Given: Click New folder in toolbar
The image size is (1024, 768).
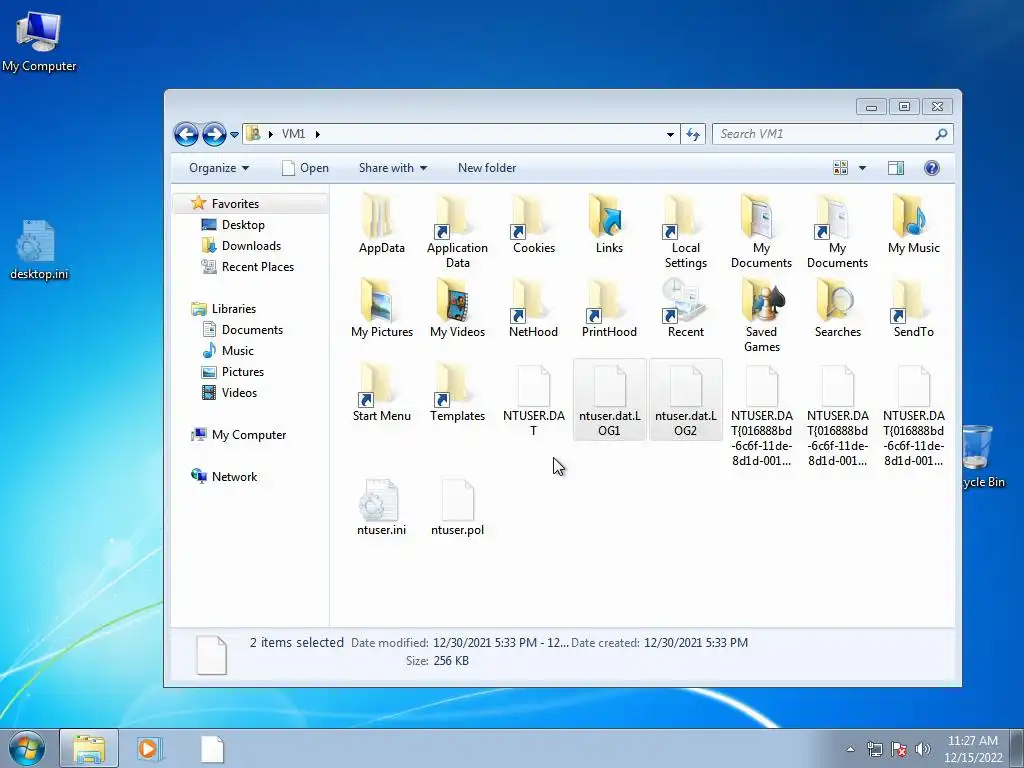Looking at the screenshot, I should (487, 168).
